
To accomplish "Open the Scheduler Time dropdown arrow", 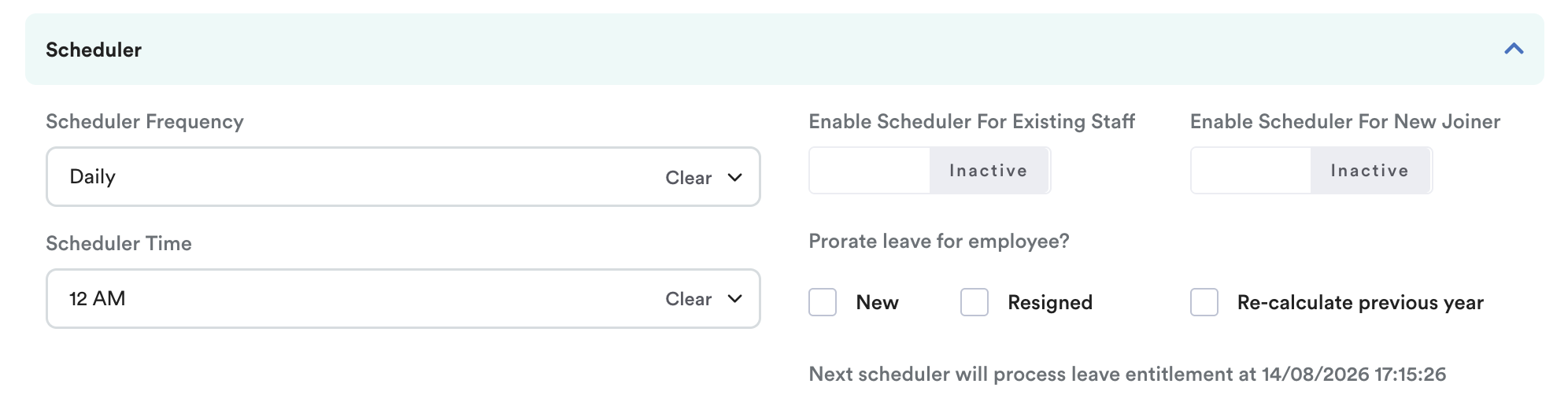I will point(734,299).
